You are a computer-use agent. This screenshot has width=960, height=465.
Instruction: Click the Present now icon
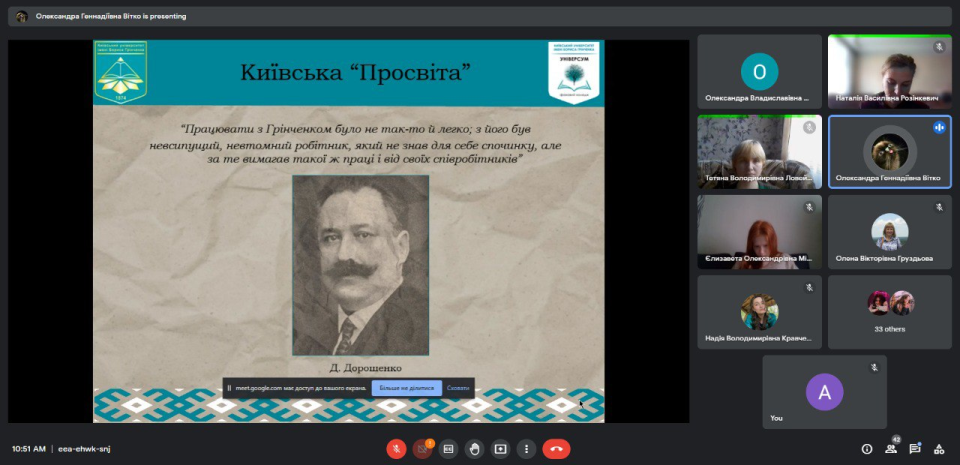500,449
